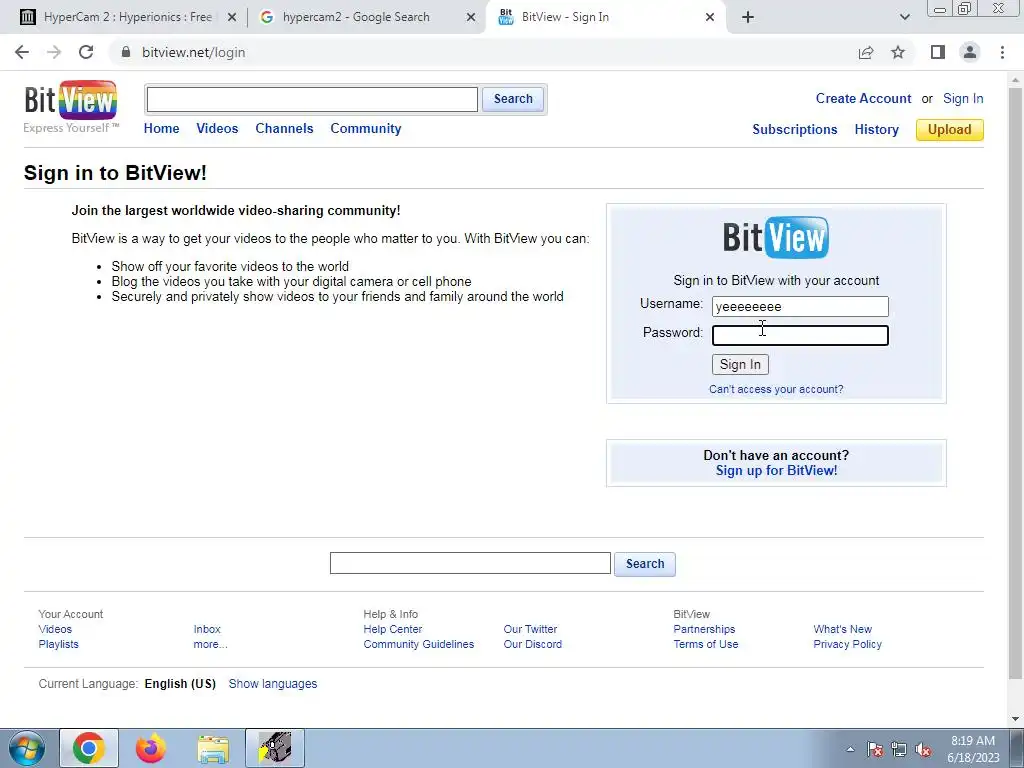The image size is (1024, 768).
Task: Launch Firefox from taskbar
Action: [151, 748]
